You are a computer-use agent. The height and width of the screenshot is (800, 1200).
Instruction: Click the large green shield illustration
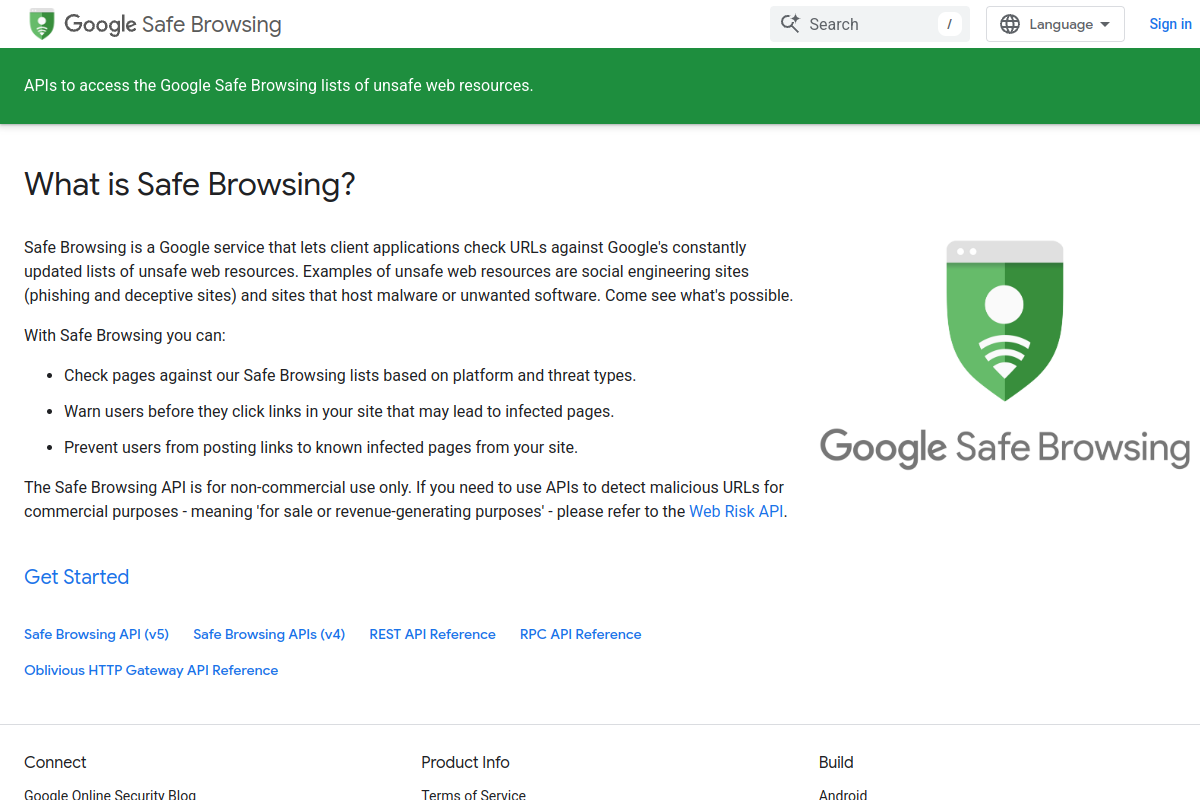1005,320
